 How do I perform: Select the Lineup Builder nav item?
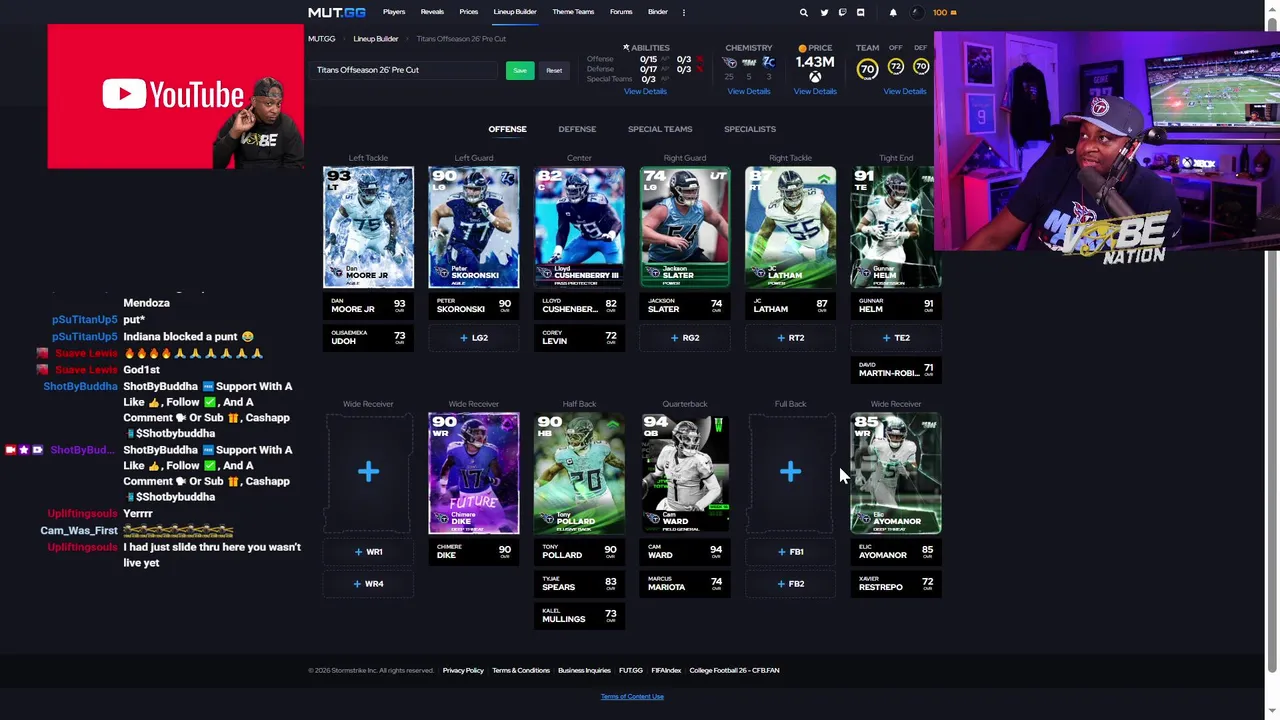(515, 12)
